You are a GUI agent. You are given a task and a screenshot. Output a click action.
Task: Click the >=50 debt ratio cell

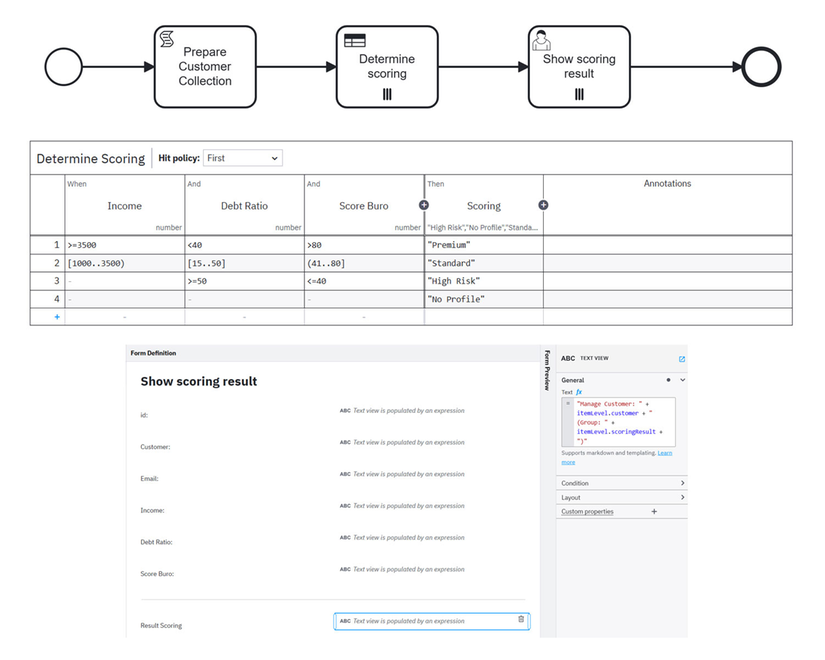click(244, 281)
